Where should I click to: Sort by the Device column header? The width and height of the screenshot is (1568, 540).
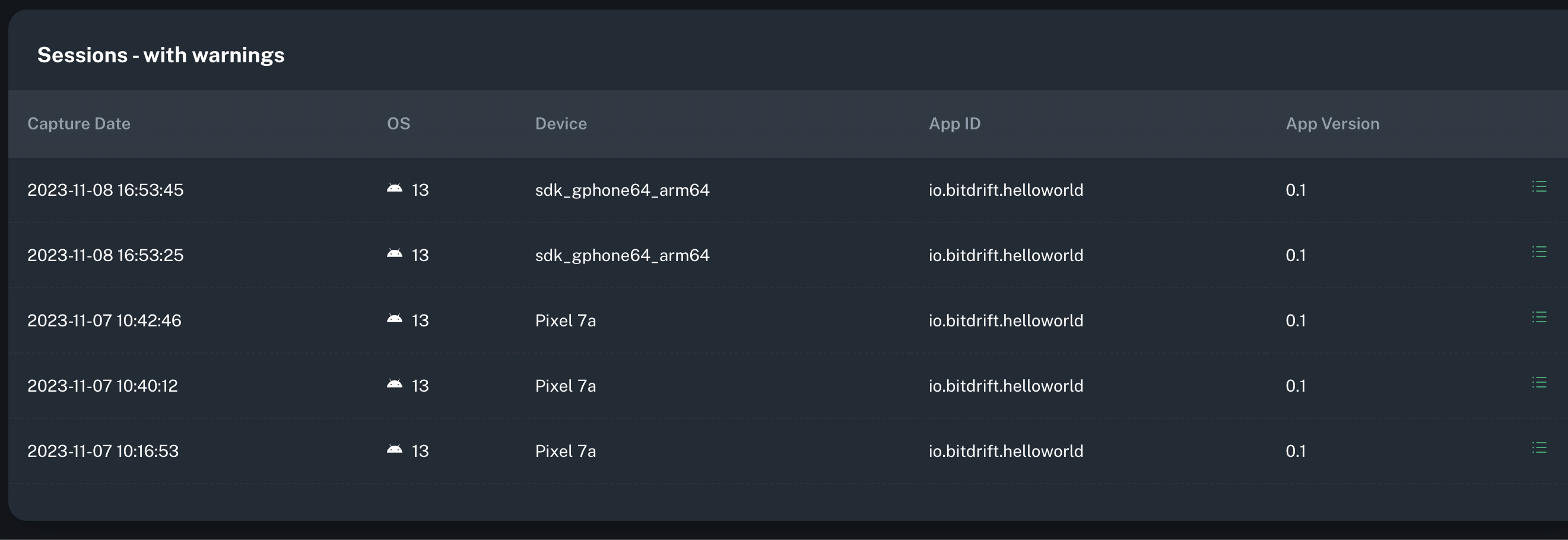(x=561, y=123)
